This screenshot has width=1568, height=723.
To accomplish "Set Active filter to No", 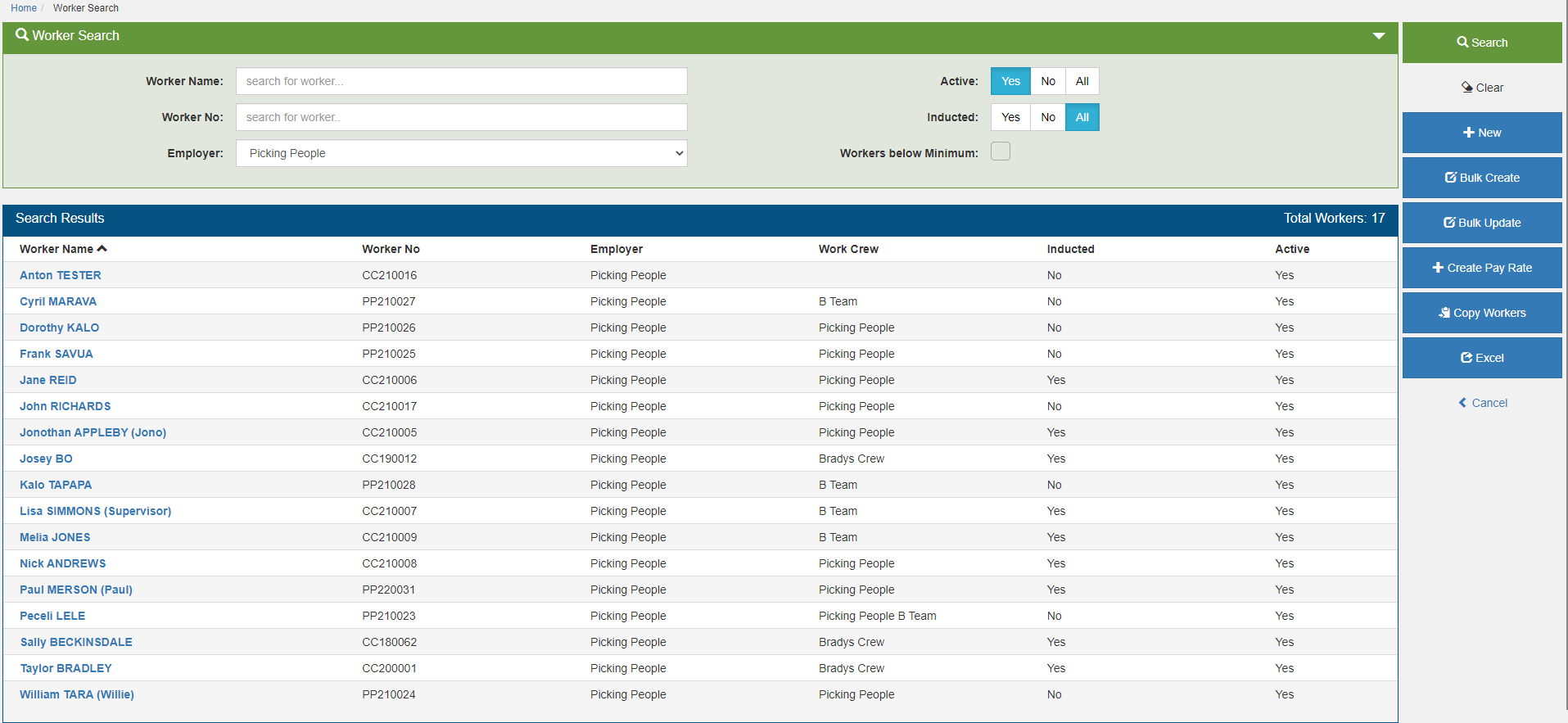I will [x=1048, y=81].
